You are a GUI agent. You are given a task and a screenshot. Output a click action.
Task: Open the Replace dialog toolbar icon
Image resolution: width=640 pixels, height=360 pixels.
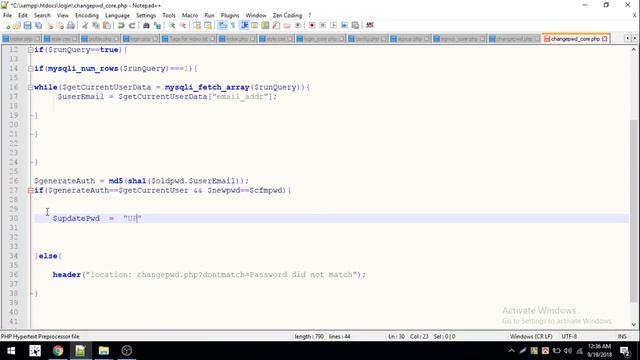point(157,25)
